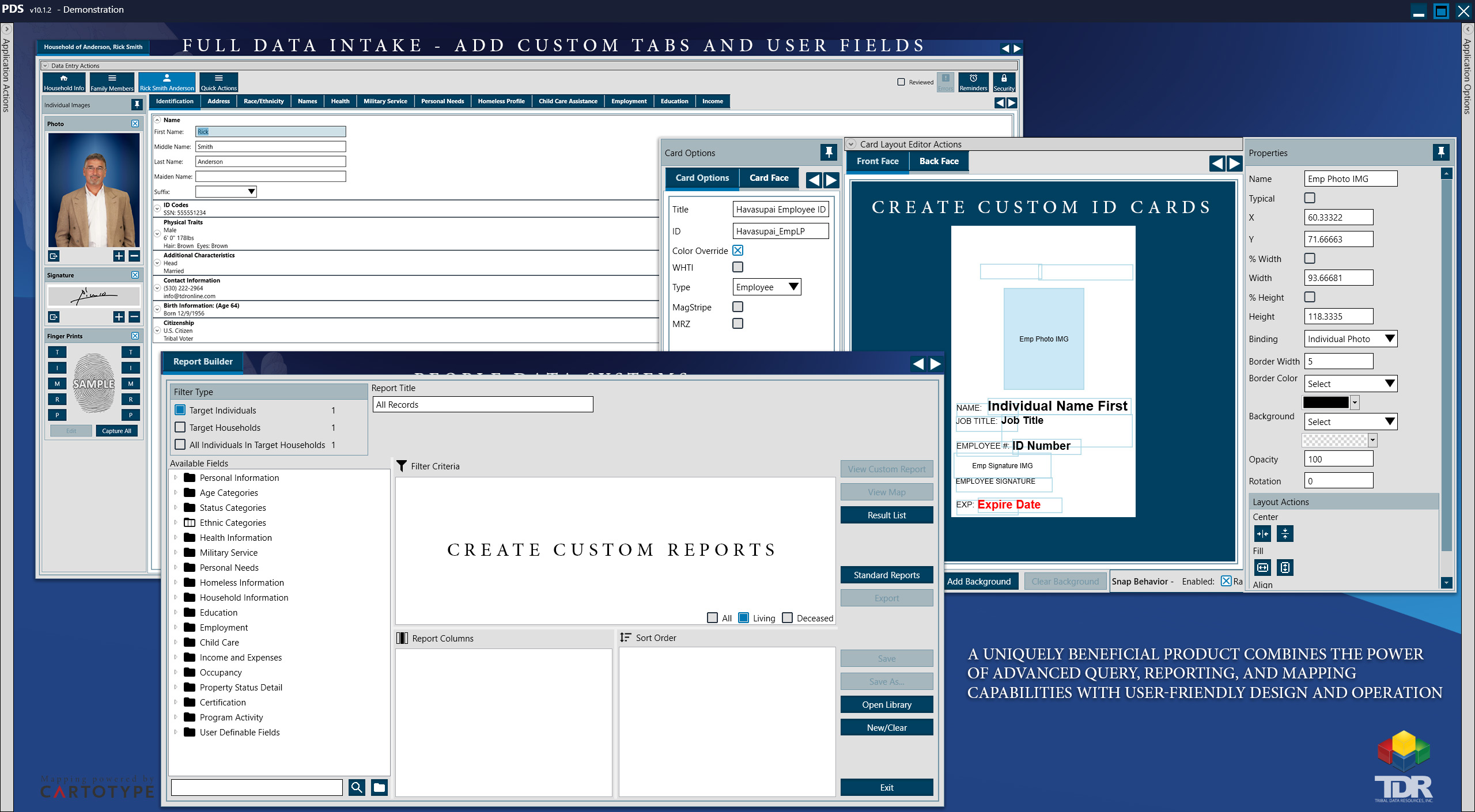Click the Quick Actions menu icon
This screenshot has height=812, width=1475.
coord(218,79)
